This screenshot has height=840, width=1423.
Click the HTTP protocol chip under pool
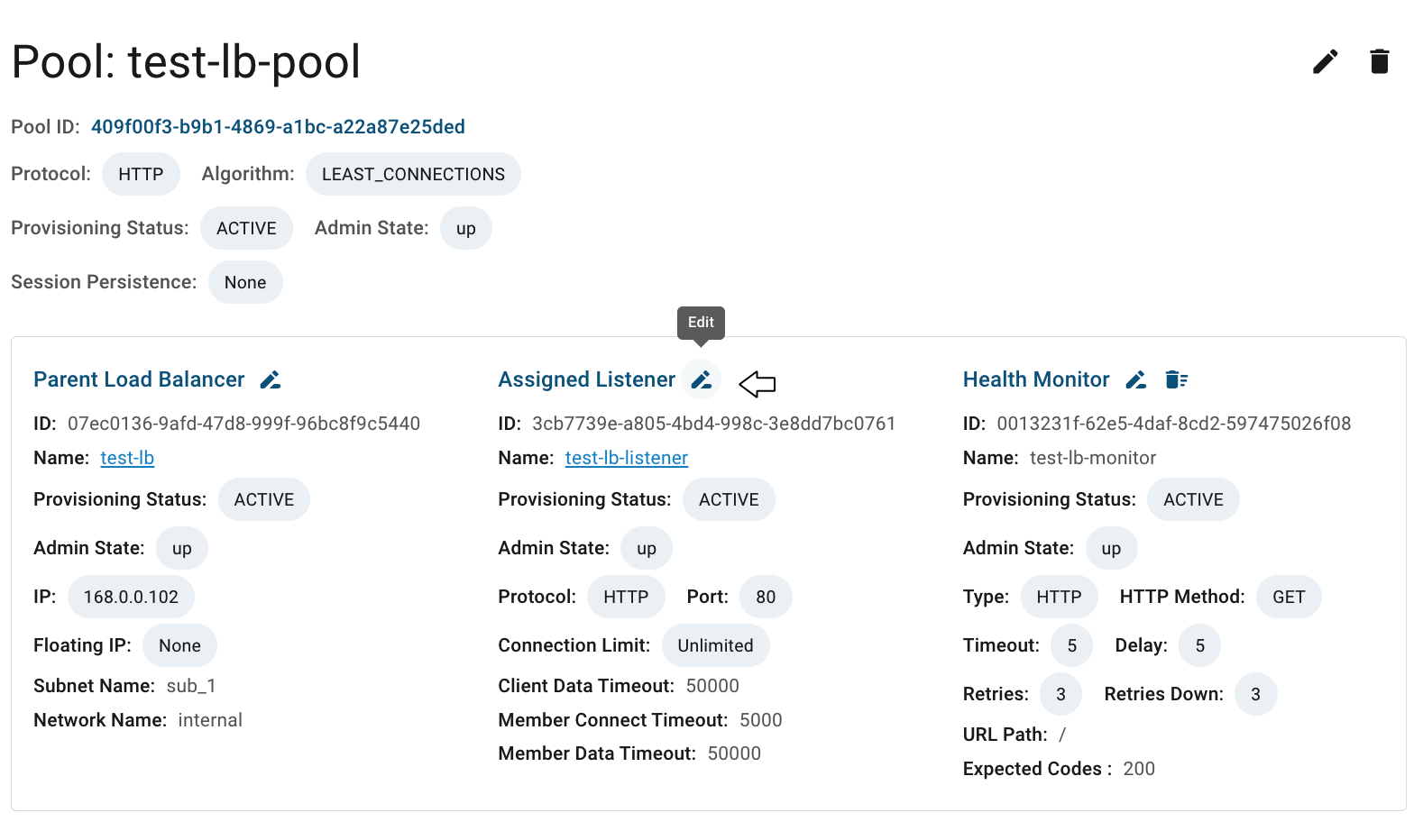[141, 174]
